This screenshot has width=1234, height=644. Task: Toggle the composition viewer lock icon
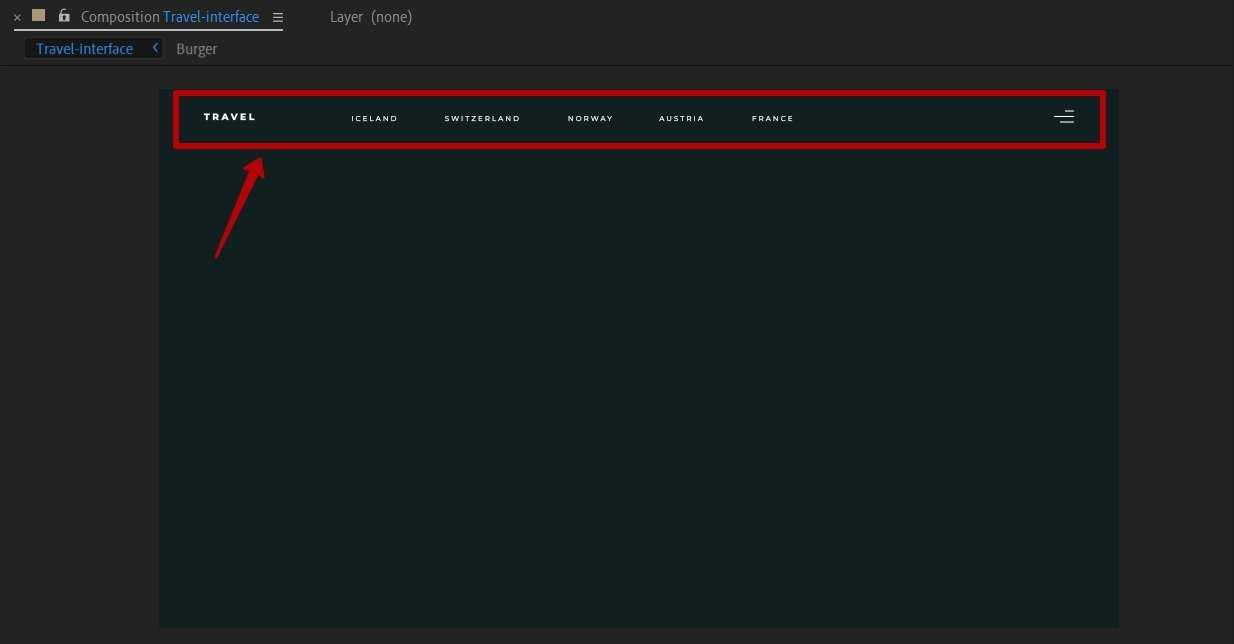(x=64, y=16)
